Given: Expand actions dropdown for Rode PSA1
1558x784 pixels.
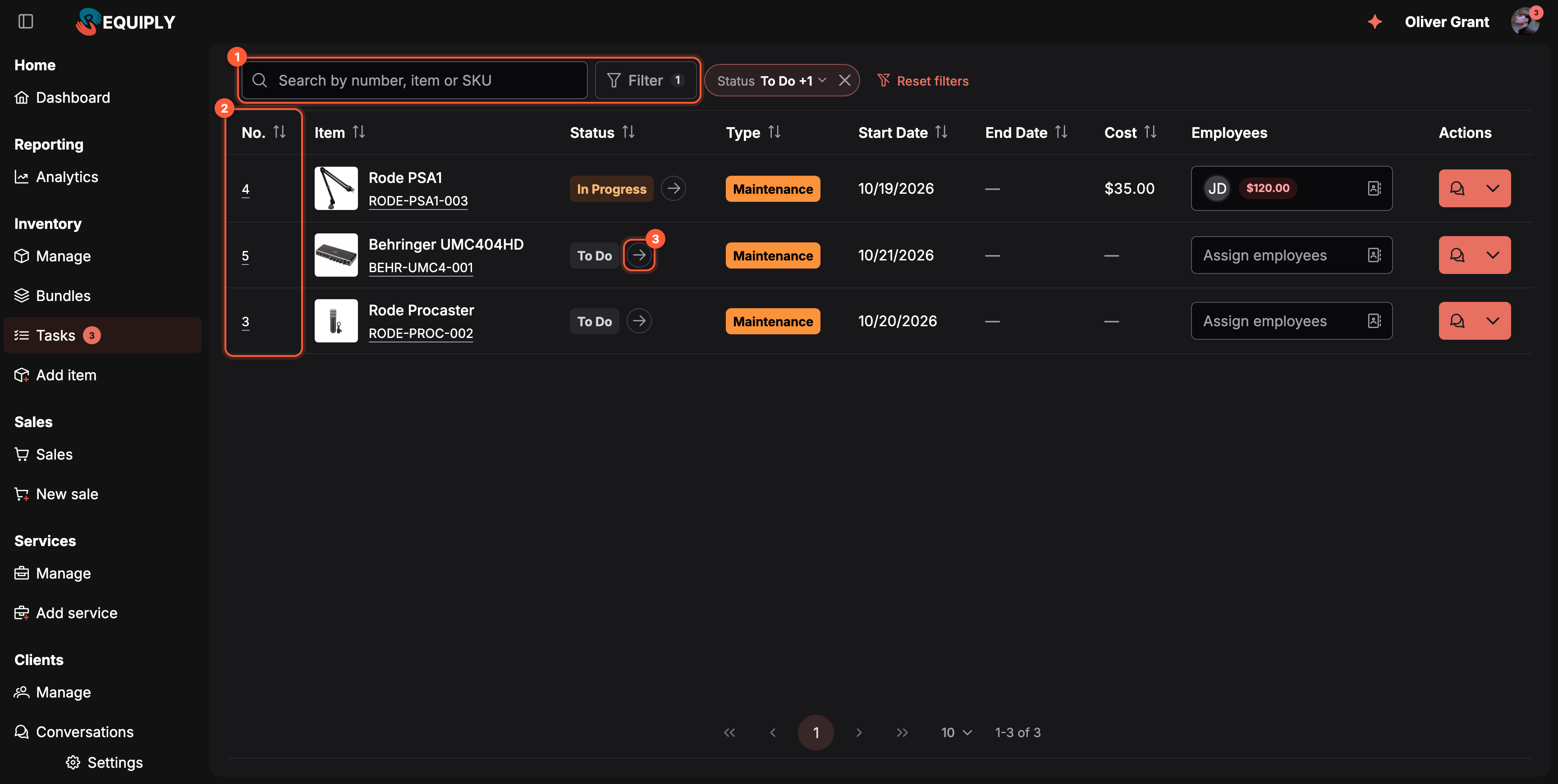Looking at the screenshot, I should coord(1493,189).
